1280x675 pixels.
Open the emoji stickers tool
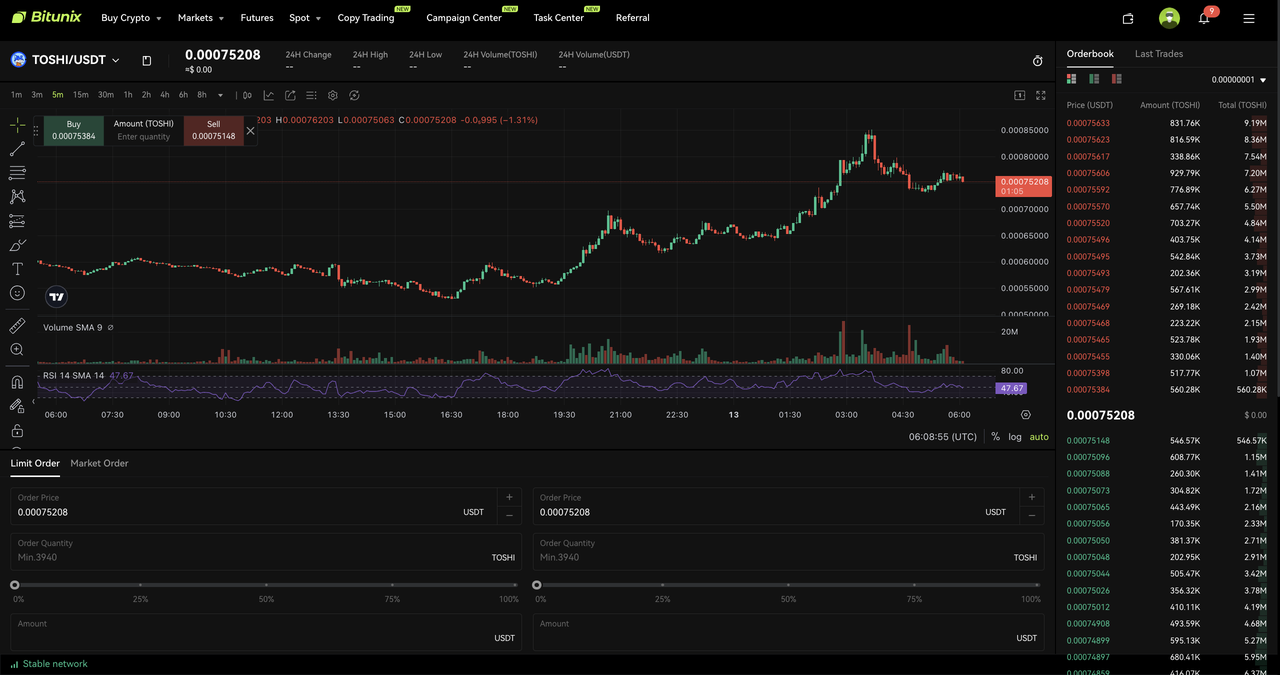pos(16,292)
